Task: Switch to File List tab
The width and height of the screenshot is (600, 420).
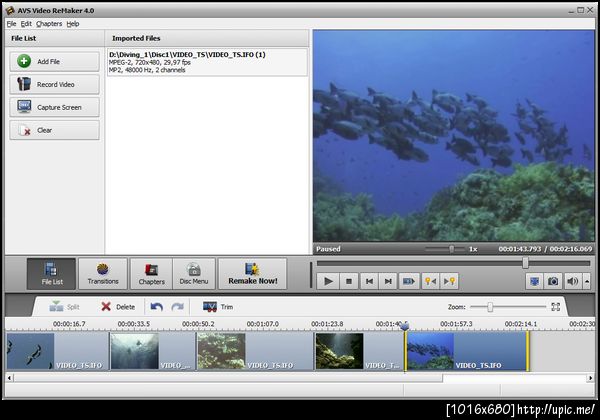Action: 51,274
